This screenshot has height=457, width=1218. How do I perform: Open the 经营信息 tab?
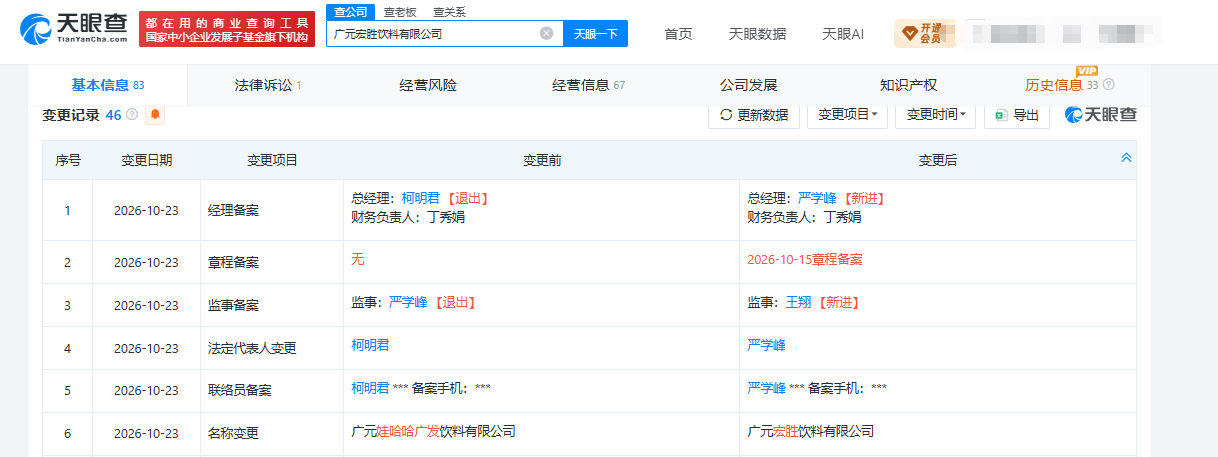[588, 85]
